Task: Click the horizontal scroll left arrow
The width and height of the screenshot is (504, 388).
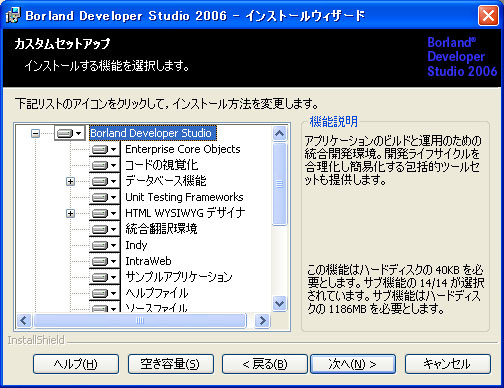Action: (x=24, y=321)
